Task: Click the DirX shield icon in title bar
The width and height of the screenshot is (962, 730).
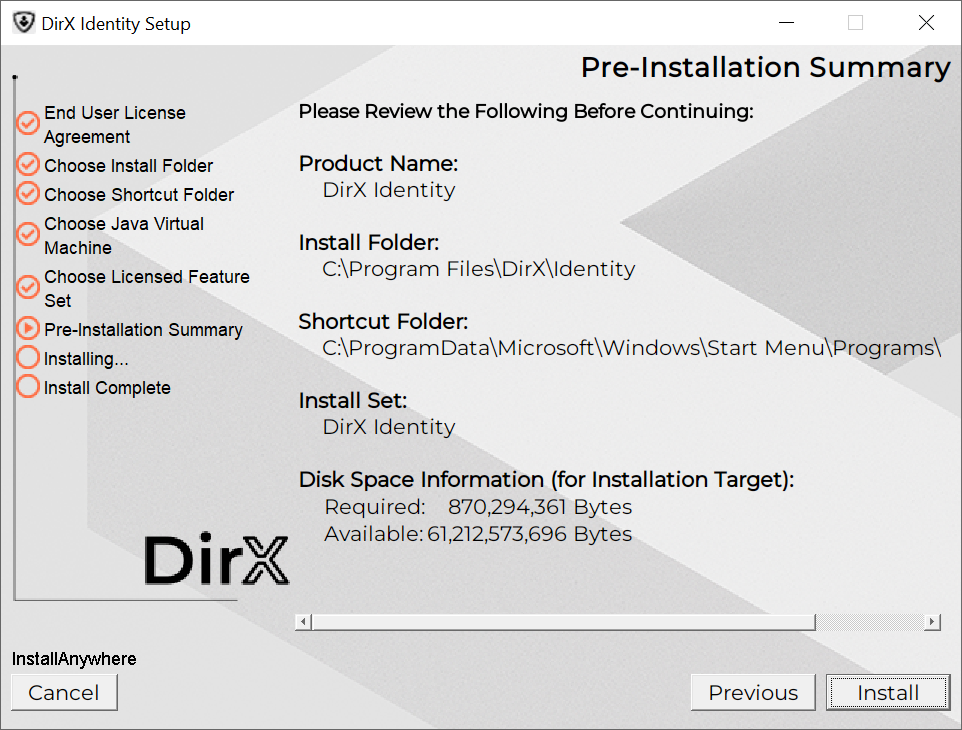Action: coord(22,23)
